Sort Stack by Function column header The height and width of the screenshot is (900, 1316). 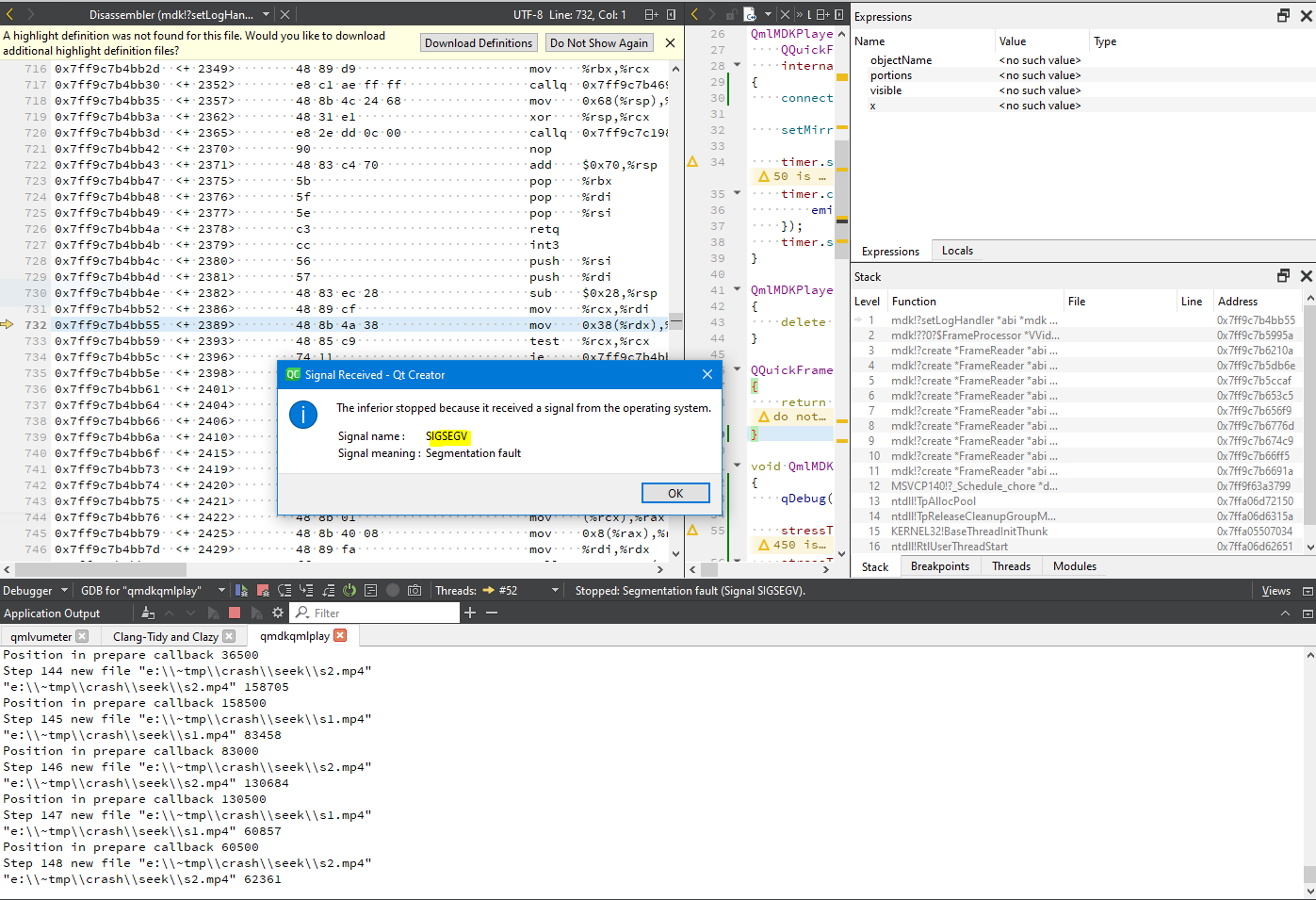coord(975,302)
